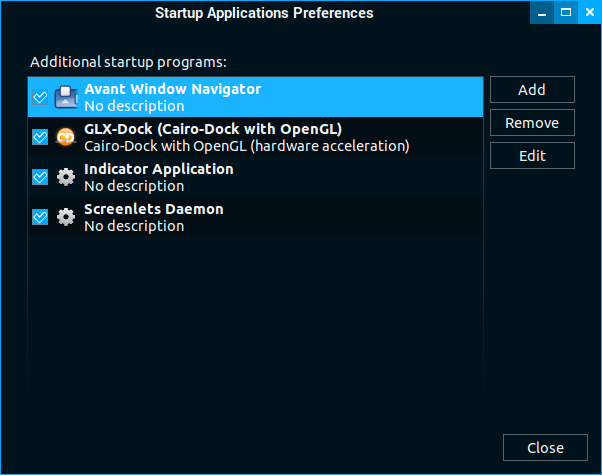Click the Screenlets Daemon gear icon

click(x=66, y=217)
